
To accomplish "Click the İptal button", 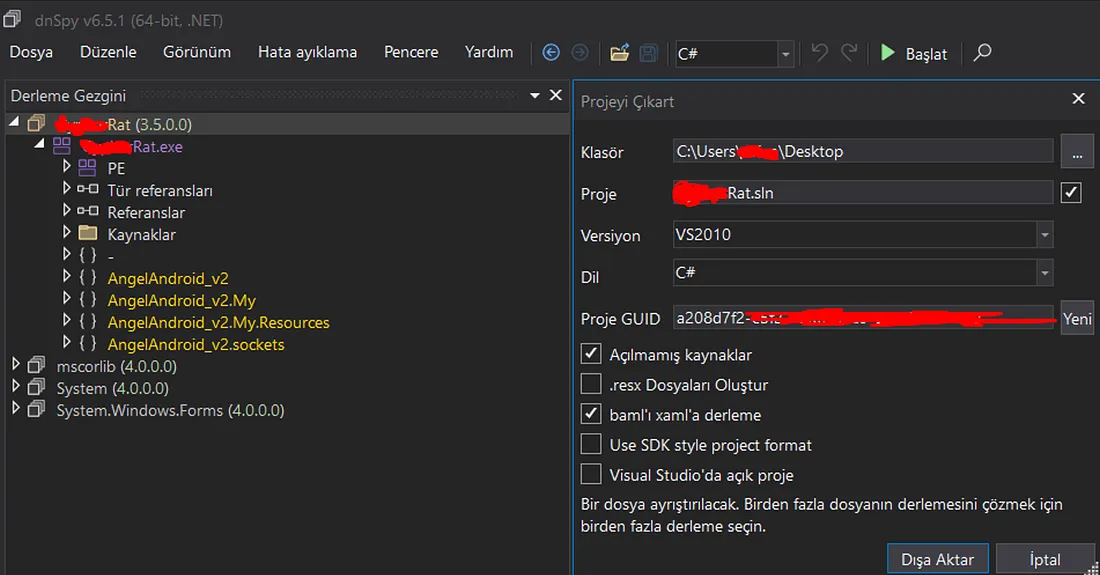I will point(1045,559).
